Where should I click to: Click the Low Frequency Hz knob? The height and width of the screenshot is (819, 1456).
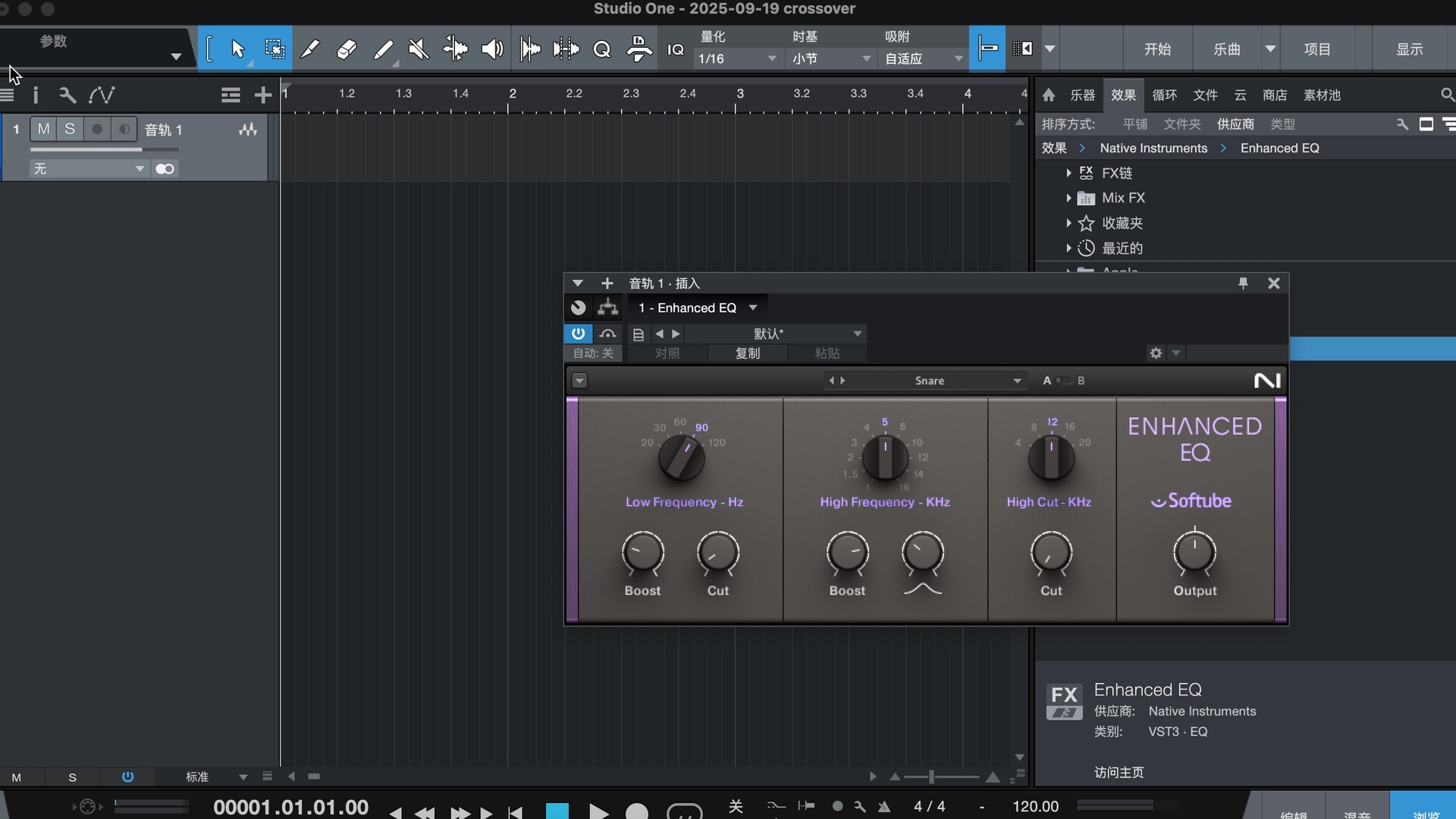681,458
